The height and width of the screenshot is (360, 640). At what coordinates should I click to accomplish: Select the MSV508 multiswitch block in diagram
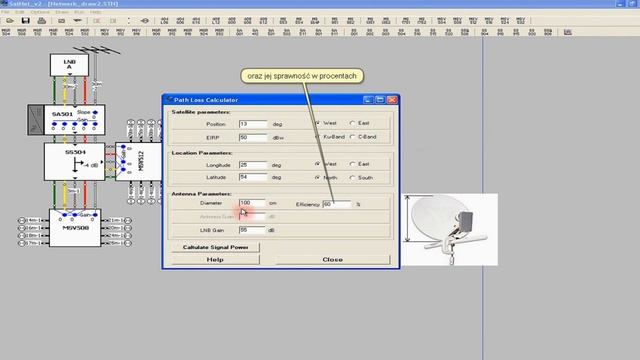point(75,228)
